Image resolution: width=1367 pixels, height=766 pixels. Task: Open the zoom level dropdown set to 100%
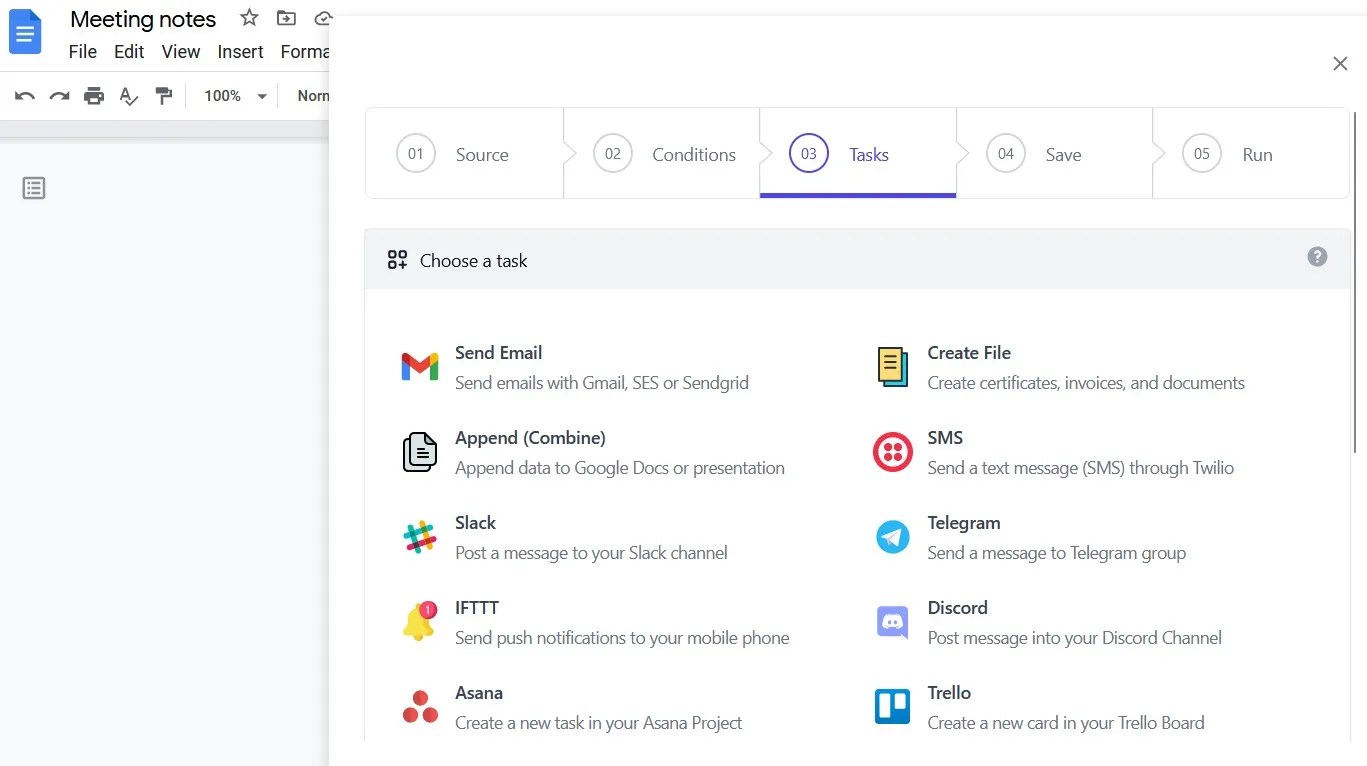click(x=231, y=95)
